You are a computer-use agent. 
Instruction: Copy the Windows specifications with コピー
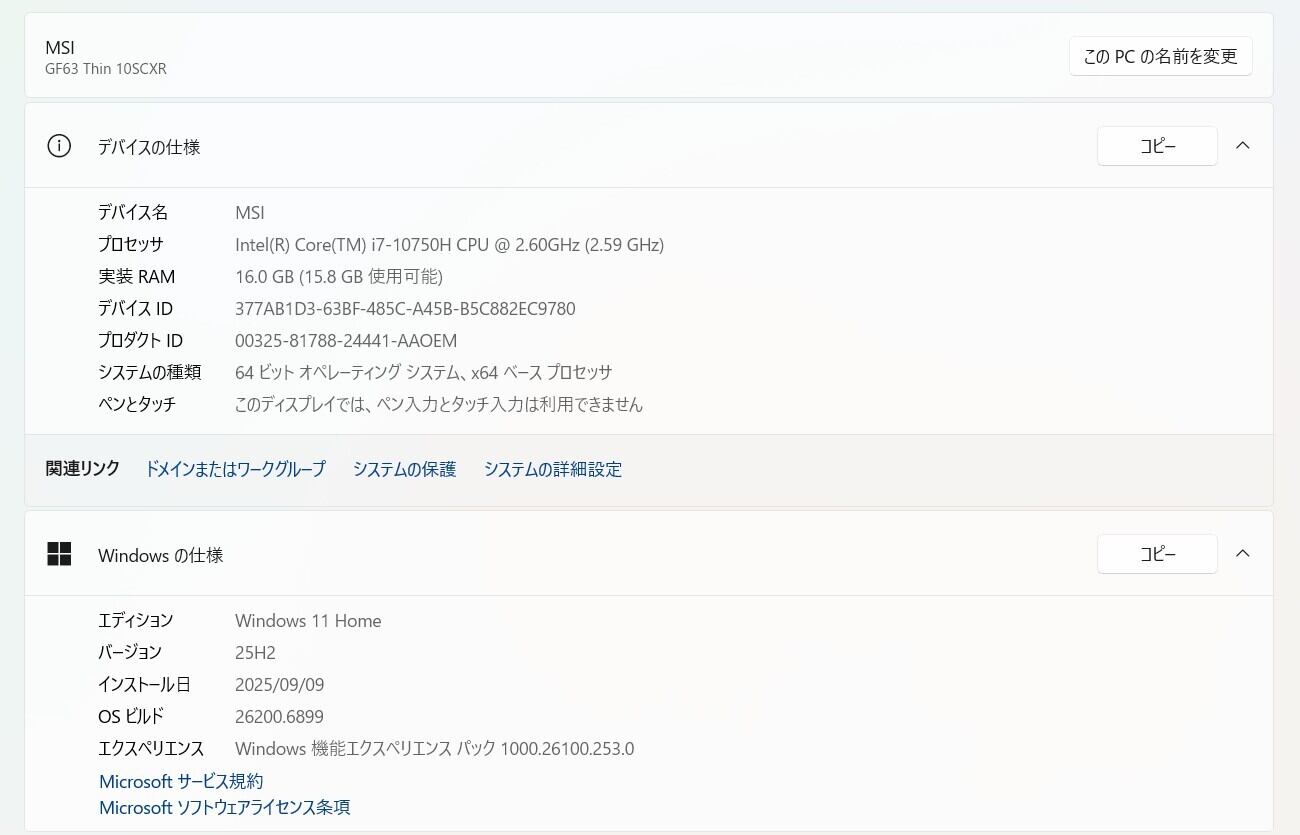[x=1157, y=553]
